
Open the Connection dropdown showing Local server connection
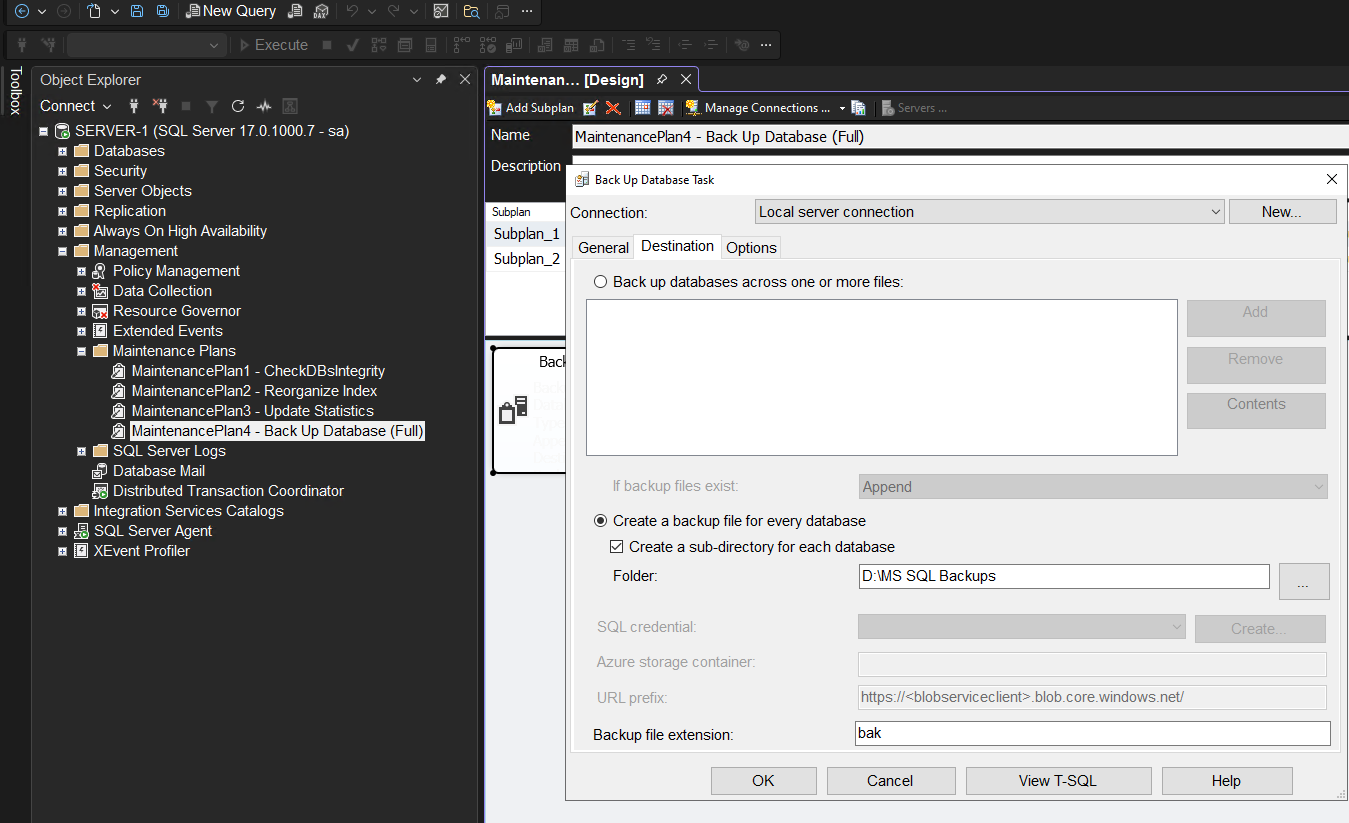point(989,212)
